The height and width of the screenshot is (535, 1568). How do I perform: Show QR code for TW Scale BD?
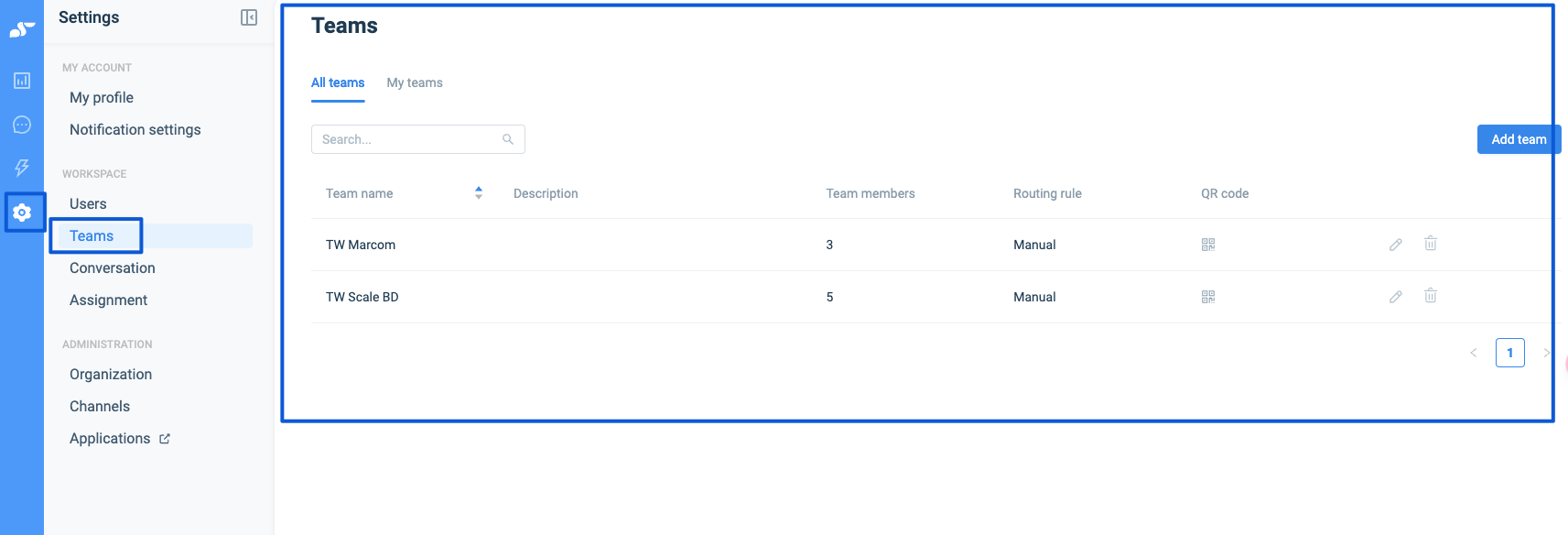click(x=1208, y=297)
